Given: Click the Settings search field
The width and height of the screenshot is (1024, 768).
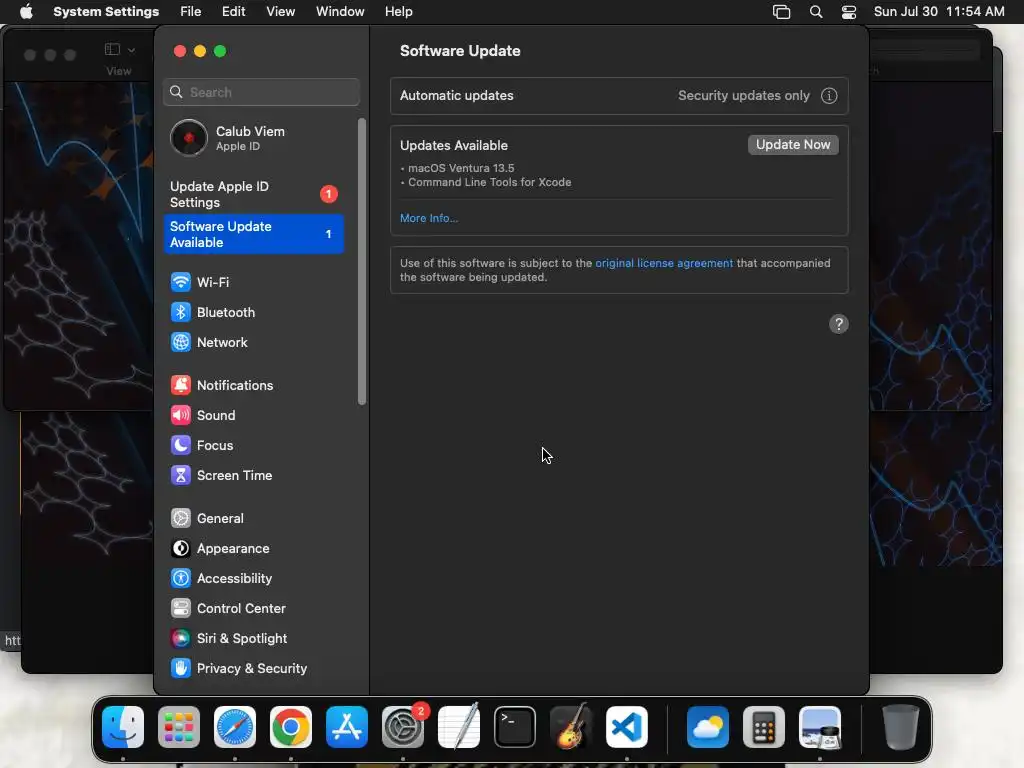Looking at the screenshot, I should click(x=261, y=92).
